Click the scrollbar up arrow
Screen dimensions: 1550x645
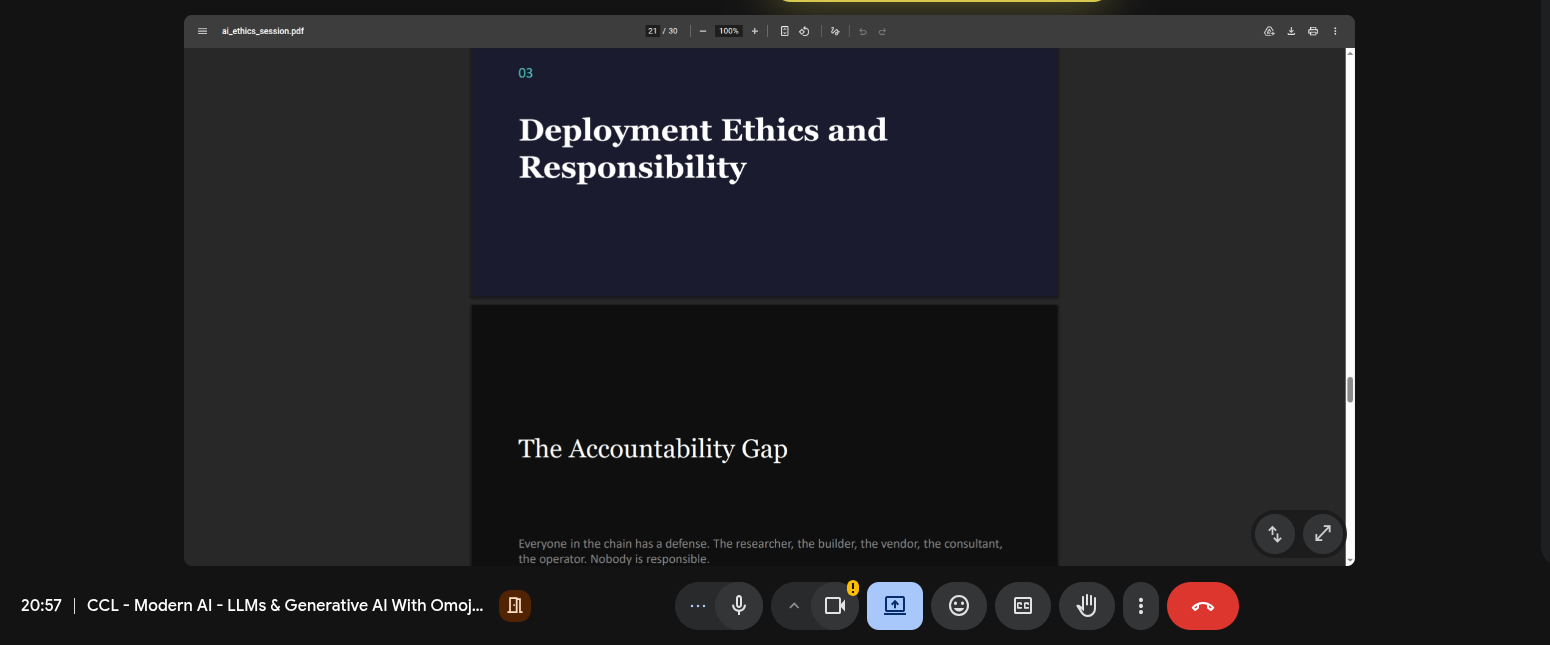[x=1350, y=53]
